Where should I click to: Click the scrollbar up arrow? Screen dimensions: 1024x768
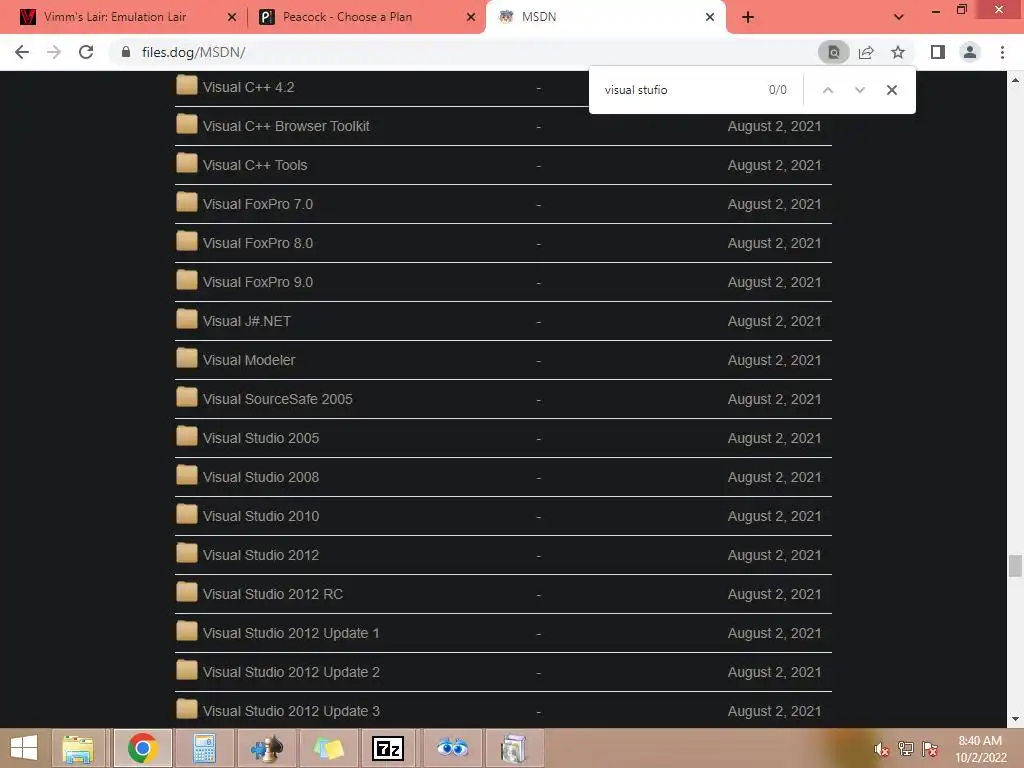pos(1015,80)
